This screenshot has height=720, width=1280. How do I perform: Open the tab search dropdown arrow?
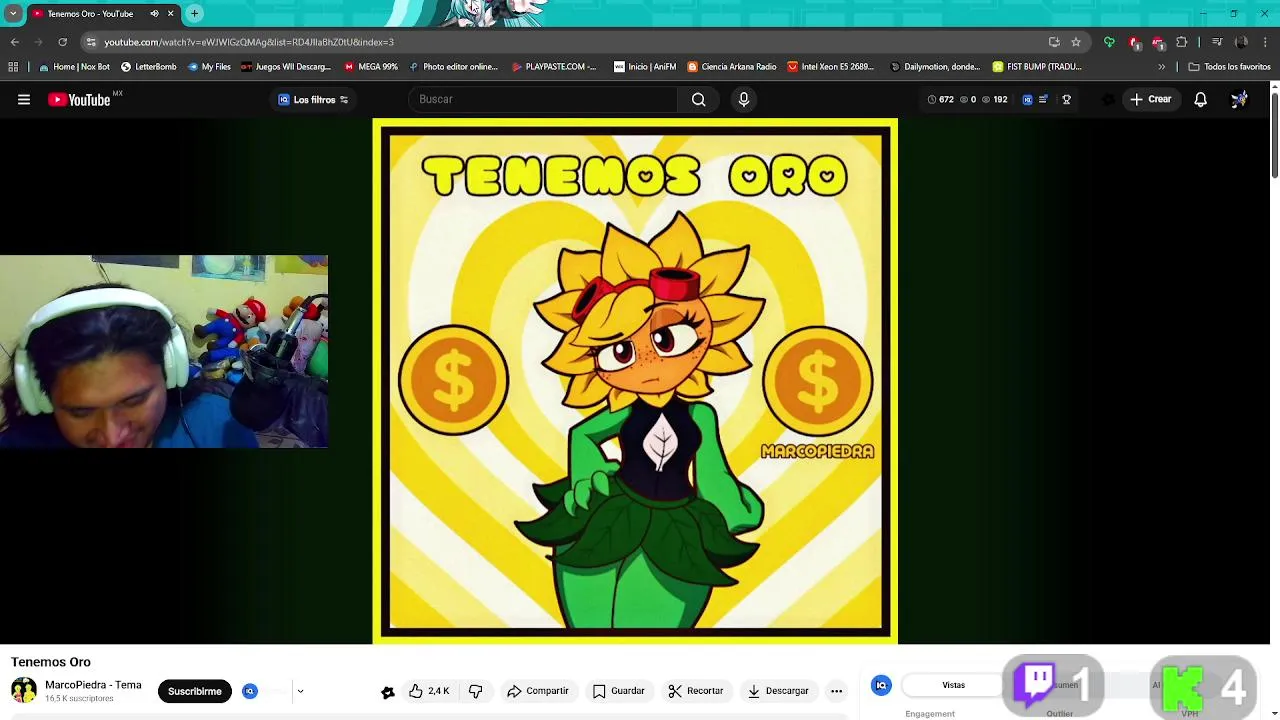(x=13, y=13)
